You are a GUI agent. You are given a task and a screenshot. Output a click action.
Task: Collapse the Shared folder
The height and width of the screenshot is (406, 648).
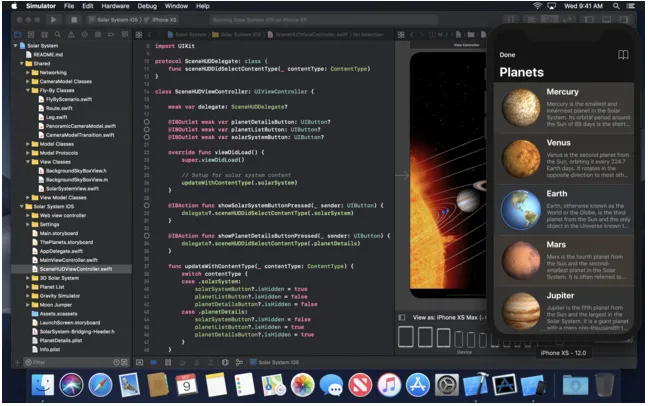tap(22, 63)
